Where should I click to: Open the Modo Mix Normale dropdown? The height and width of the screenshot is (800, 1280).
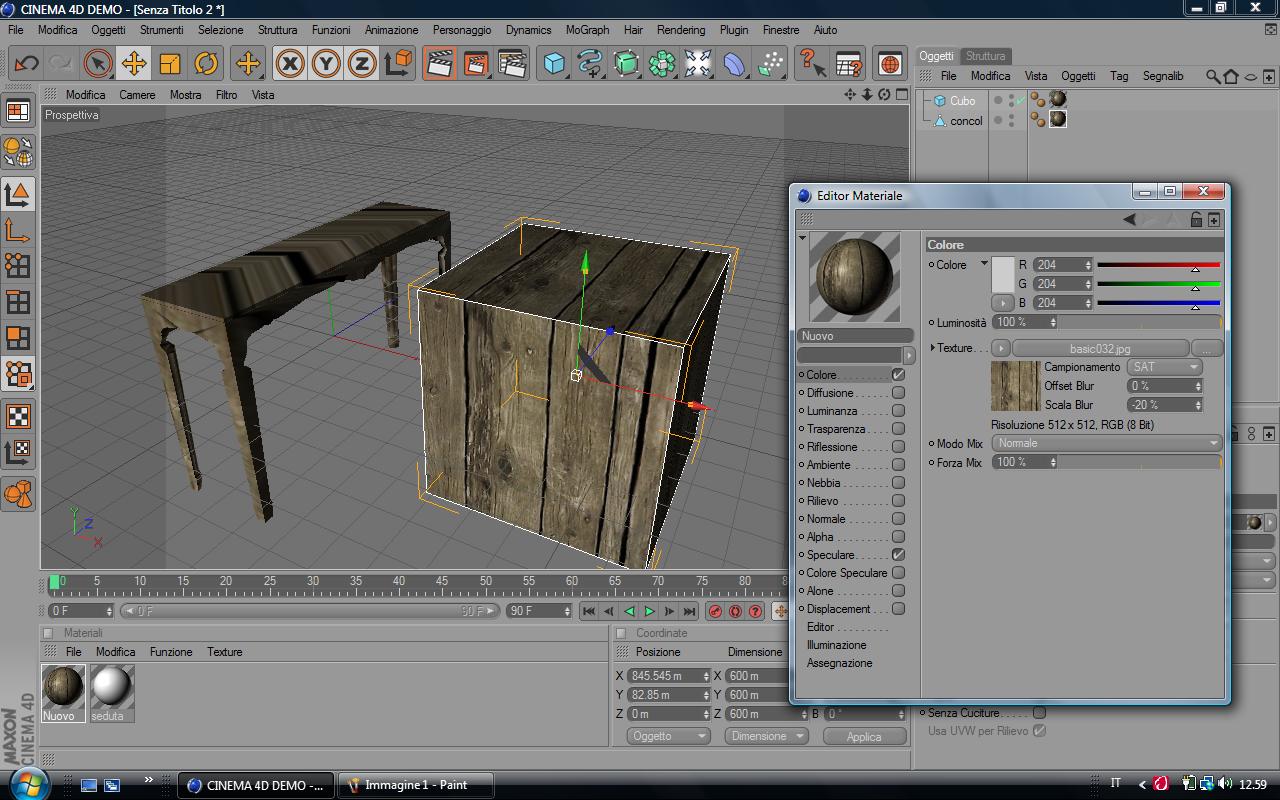1107,443
